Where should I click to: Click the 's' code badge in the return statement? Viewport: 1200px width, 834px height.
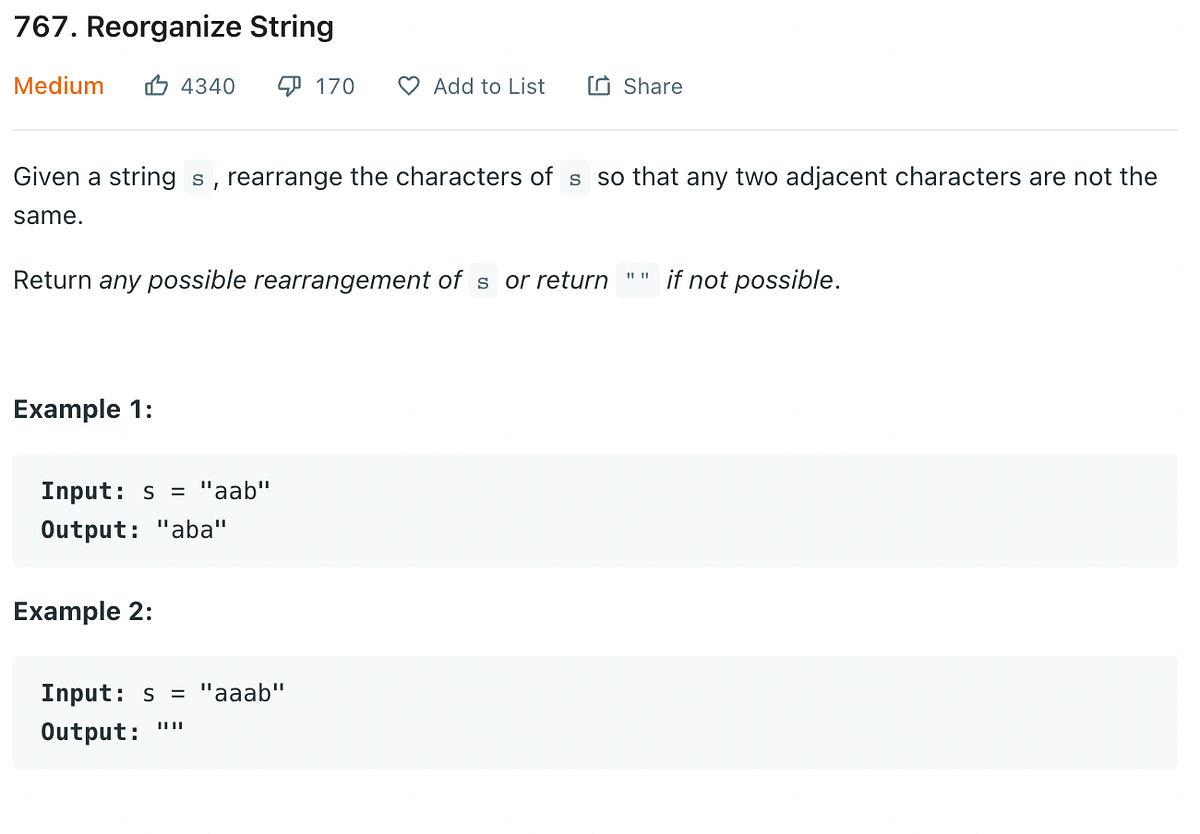[483, 281]
